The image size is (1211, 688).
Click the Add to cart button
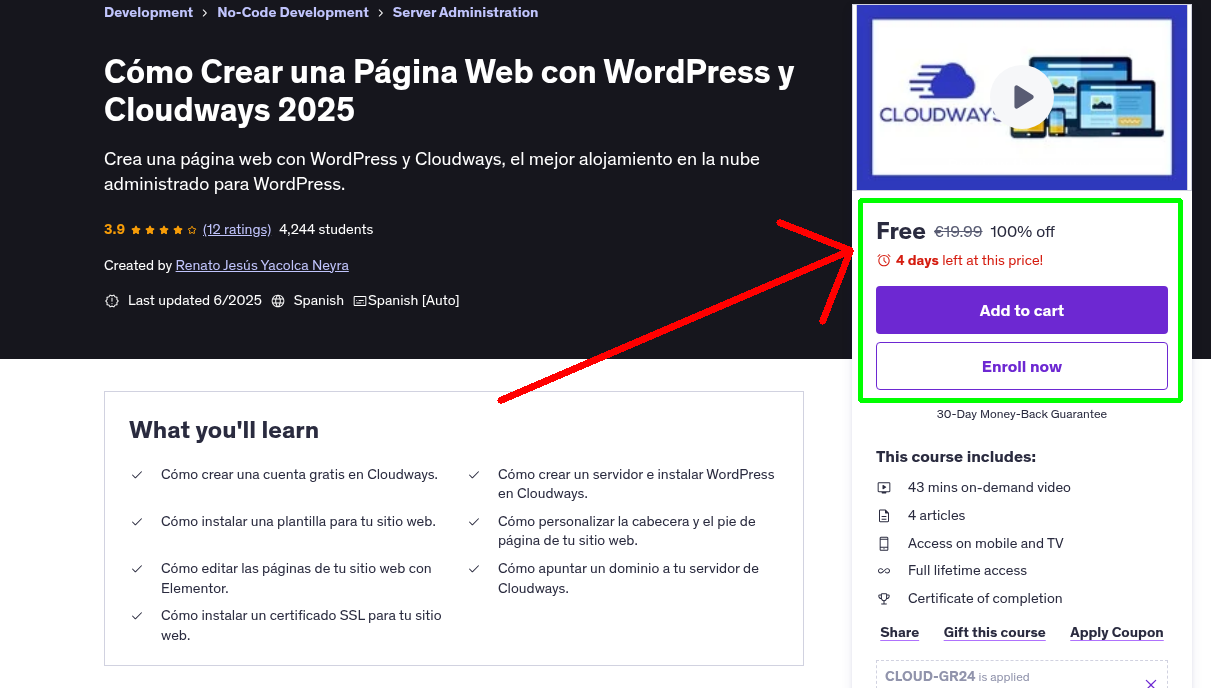(1022, 310)
